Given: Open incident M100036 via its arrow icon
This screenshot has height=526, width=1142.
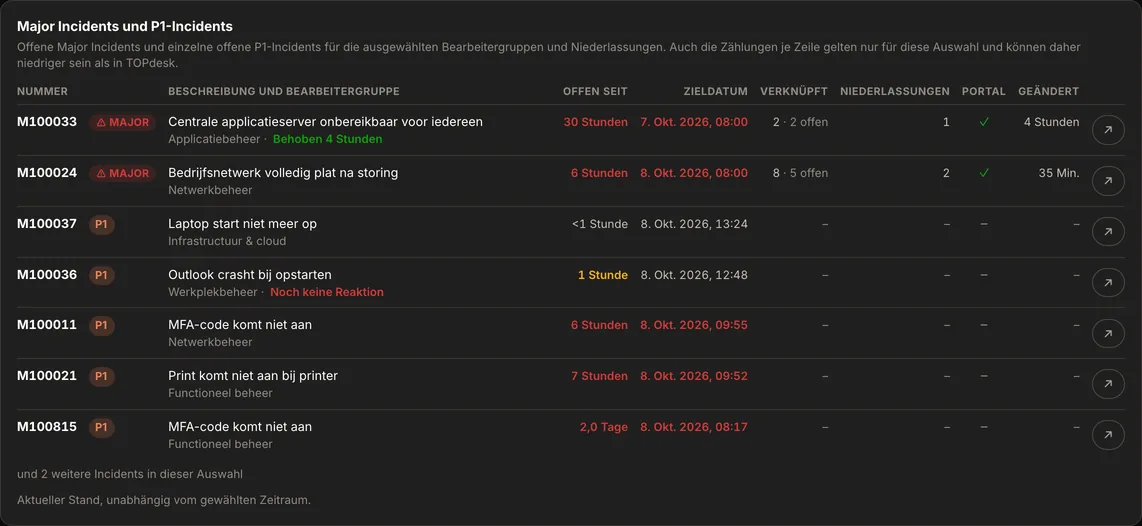Looking at the screenshot, I should point(1108,283).
